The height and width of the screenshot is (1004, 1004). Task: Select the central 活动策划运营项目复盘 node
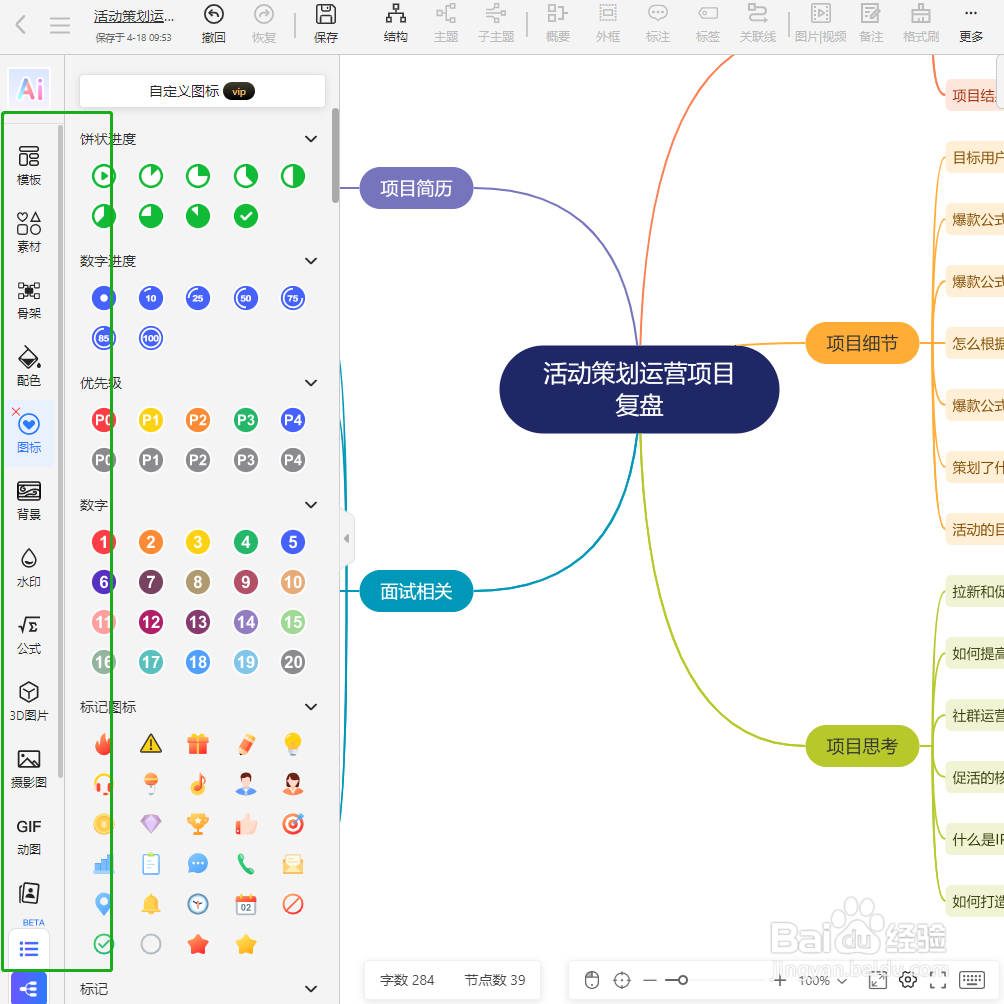pos(639,389)
